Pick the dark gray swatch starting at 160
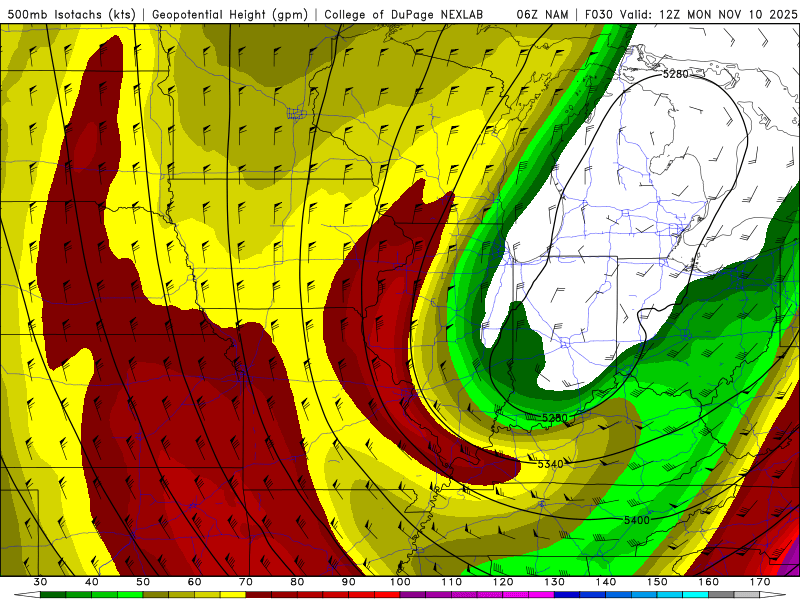This screenshot has width=800, height=600. click(721, 595)
